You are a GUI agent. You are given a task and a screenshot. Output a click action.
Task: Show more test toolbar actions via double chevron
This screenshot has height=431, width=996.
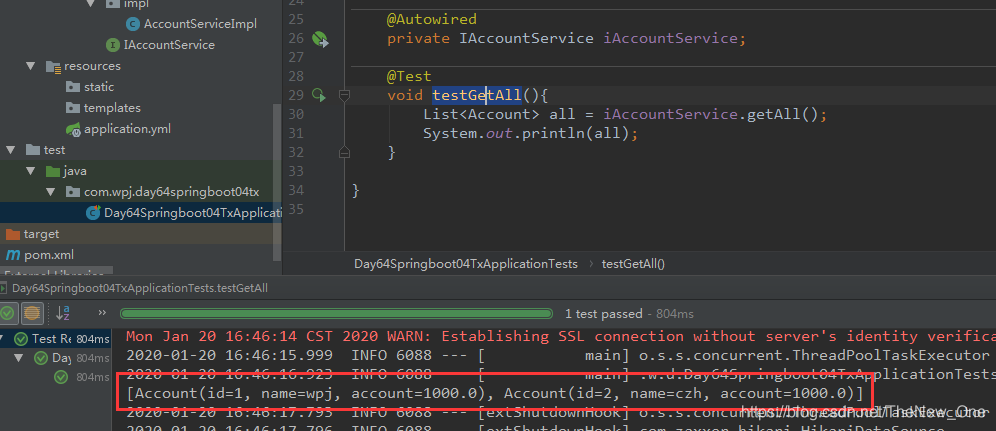[x=102, y=312]
